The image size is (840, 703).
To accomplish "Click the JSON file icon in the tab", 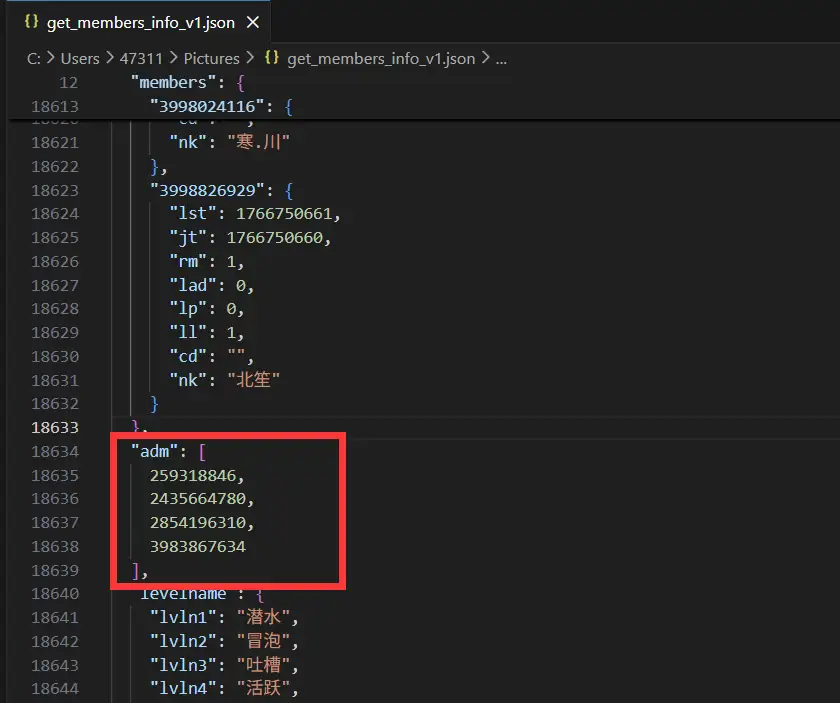I will [x=31, y=23].
